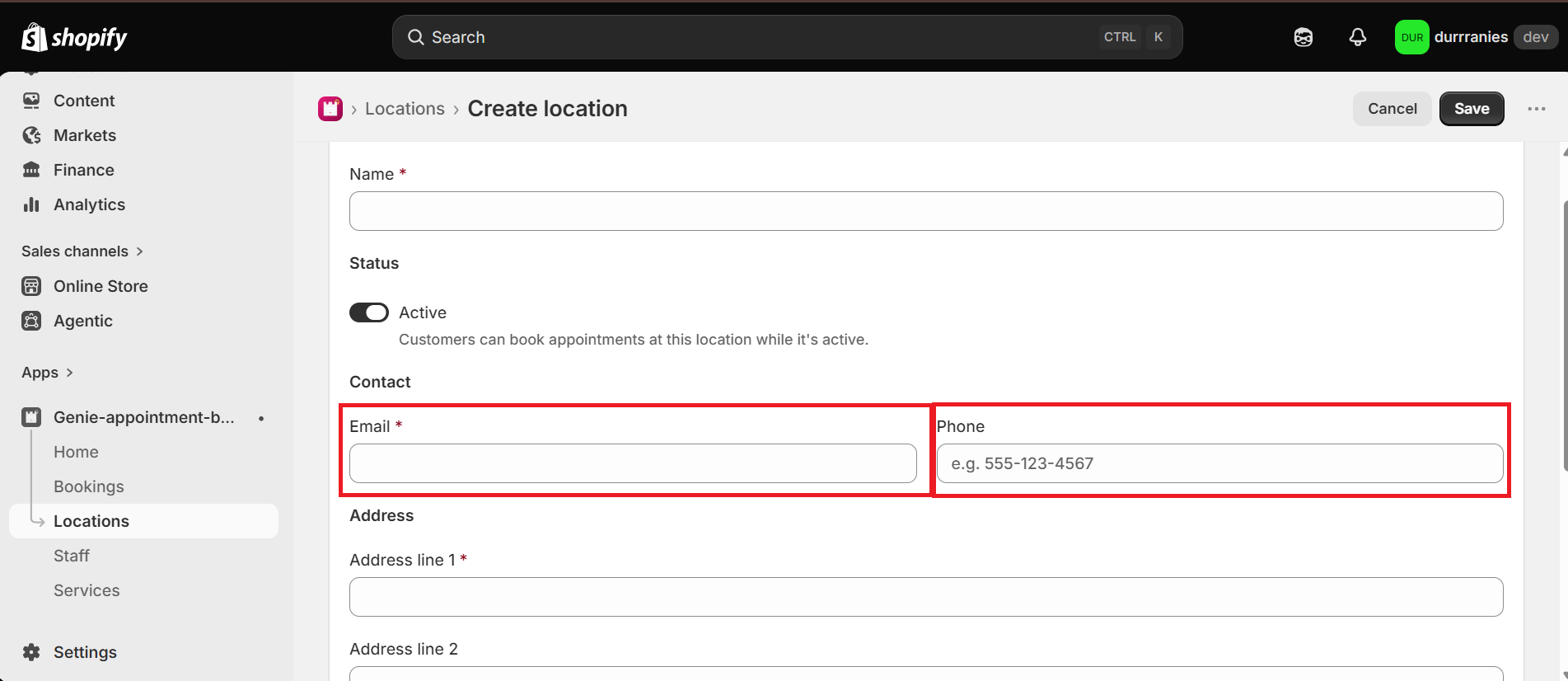Click the dev badge in top bar
Image resolution: width=1568 pixels, height=681 pixels.
(x=1535, y=37)
